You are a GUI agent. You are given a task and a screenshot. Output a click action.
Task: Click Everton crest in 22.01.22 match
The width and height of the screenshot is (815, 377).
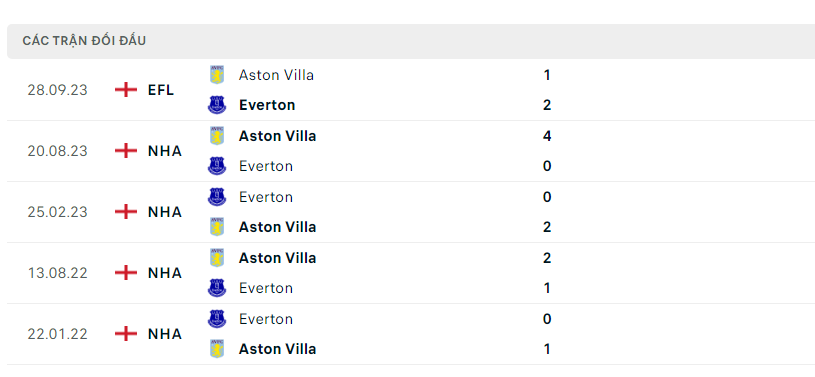point(217,318)
